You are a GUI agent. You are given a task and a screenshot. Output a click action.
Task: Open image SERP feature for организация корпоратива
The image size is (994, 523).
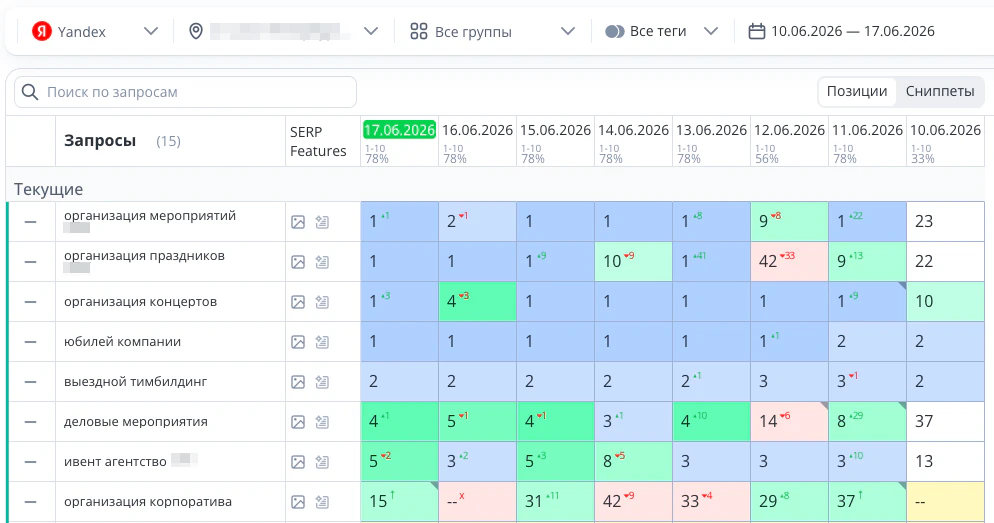(298, 501)
